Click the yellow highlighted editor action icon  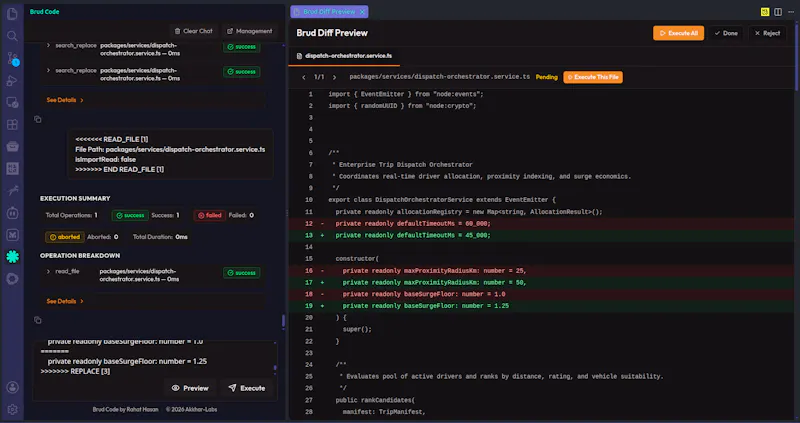click(x=764, y=12)
